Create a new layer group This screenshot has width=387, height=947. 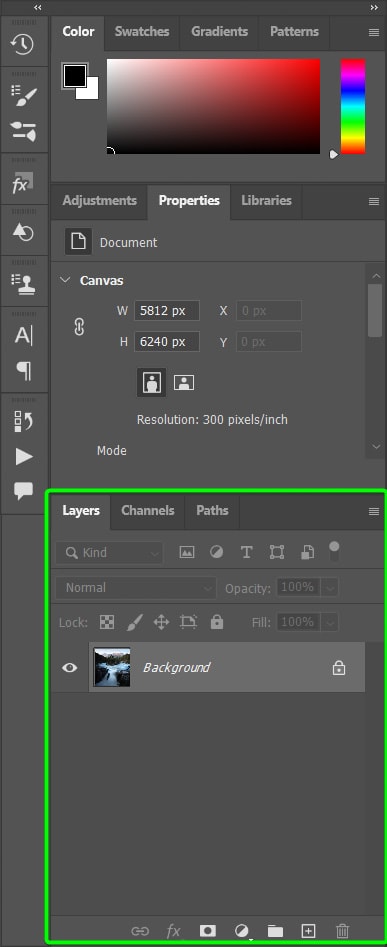(x=275, y=931)
